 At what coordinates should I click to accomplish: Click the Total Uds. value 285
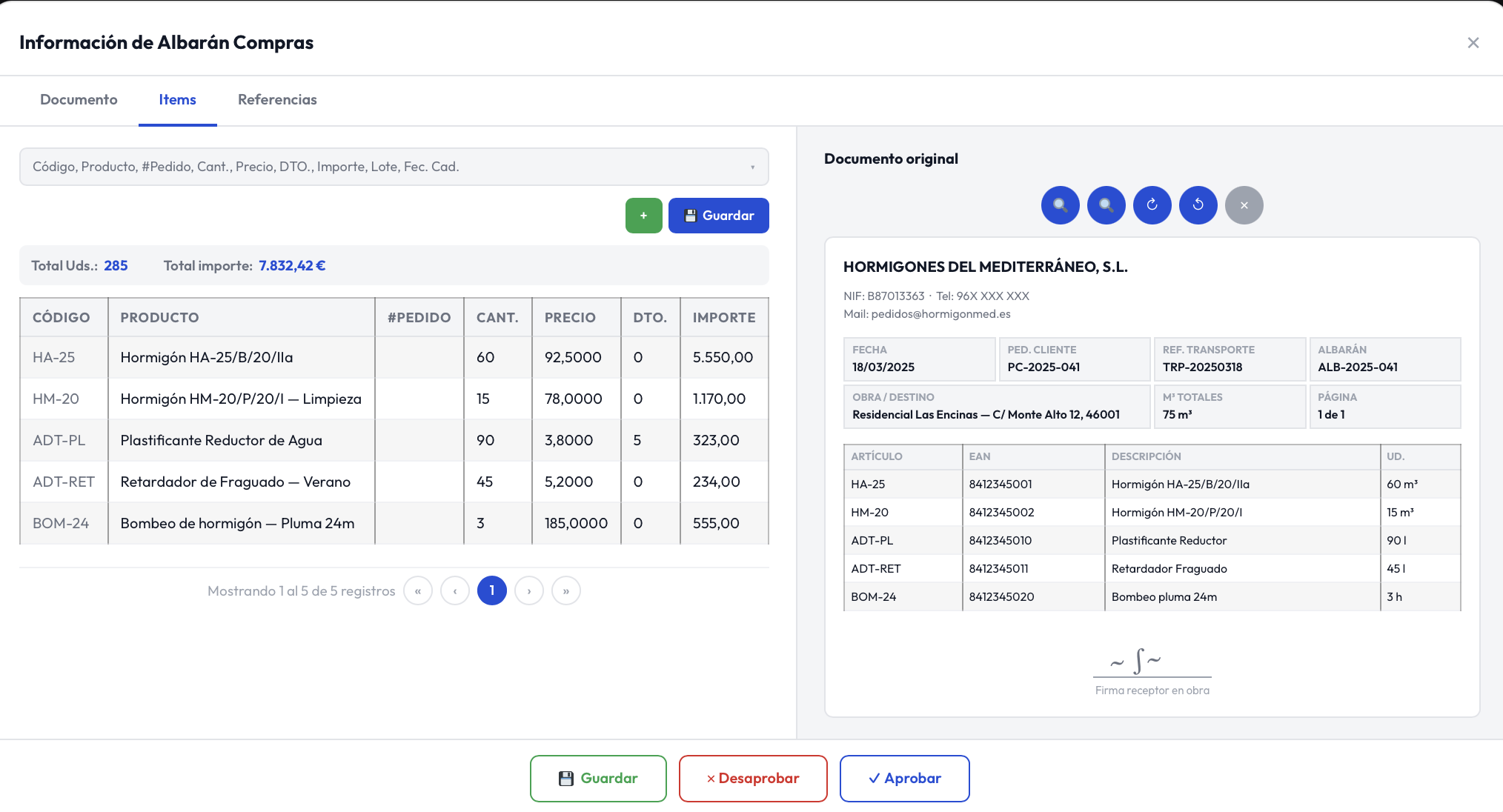pyautogui.click(x=116, y=266)
